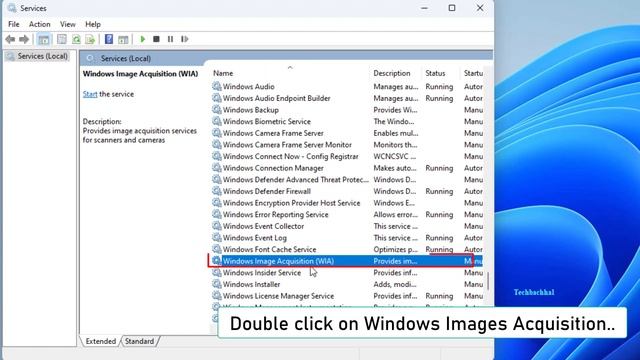Click the Services app icon in title bar
640x360 pixels.
coord(12,8)
